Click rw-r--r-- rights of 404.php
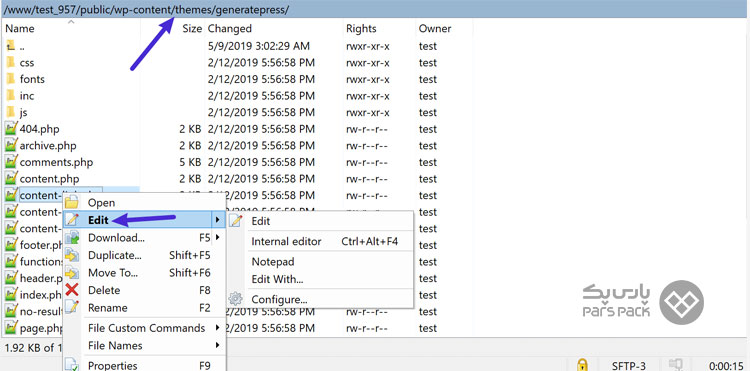750x371 pixels. click(366, 129)
